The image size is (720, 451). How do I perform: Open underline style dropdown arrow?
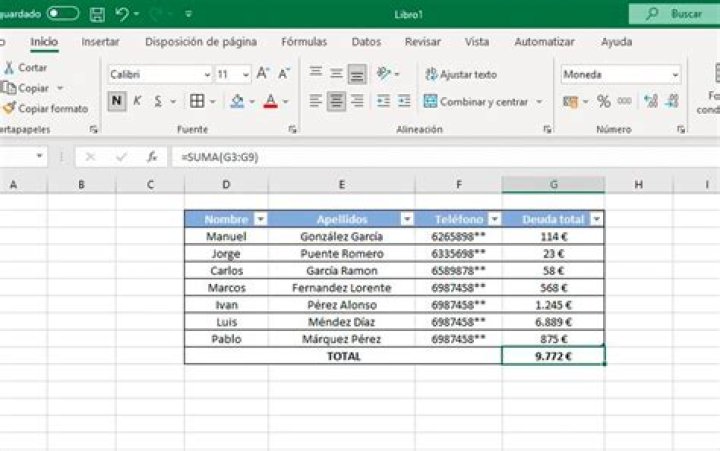click(173, 101)
